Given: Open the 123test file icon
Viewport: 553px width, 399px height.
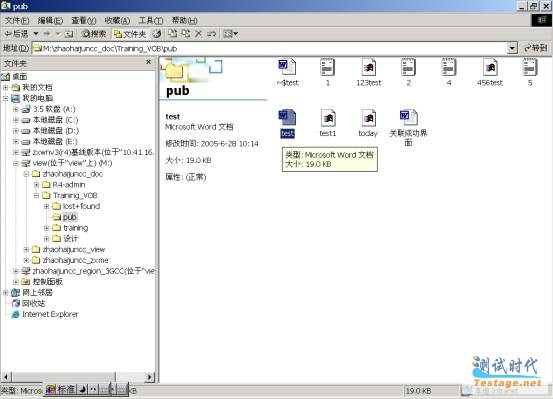Looking at the screenshot, I should [369, 72].
